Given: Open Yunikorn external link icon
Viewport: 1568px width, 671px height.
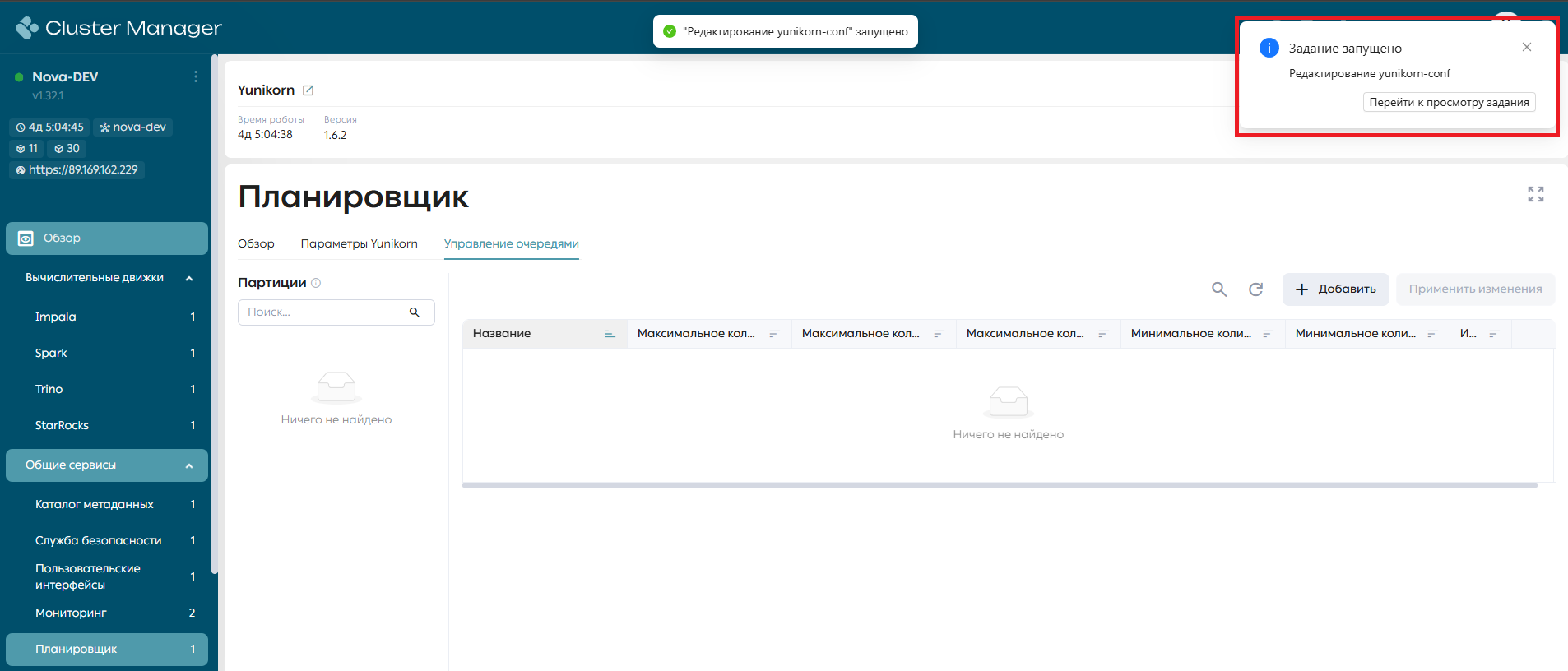Looking at the screenshot, I should 308,90.
